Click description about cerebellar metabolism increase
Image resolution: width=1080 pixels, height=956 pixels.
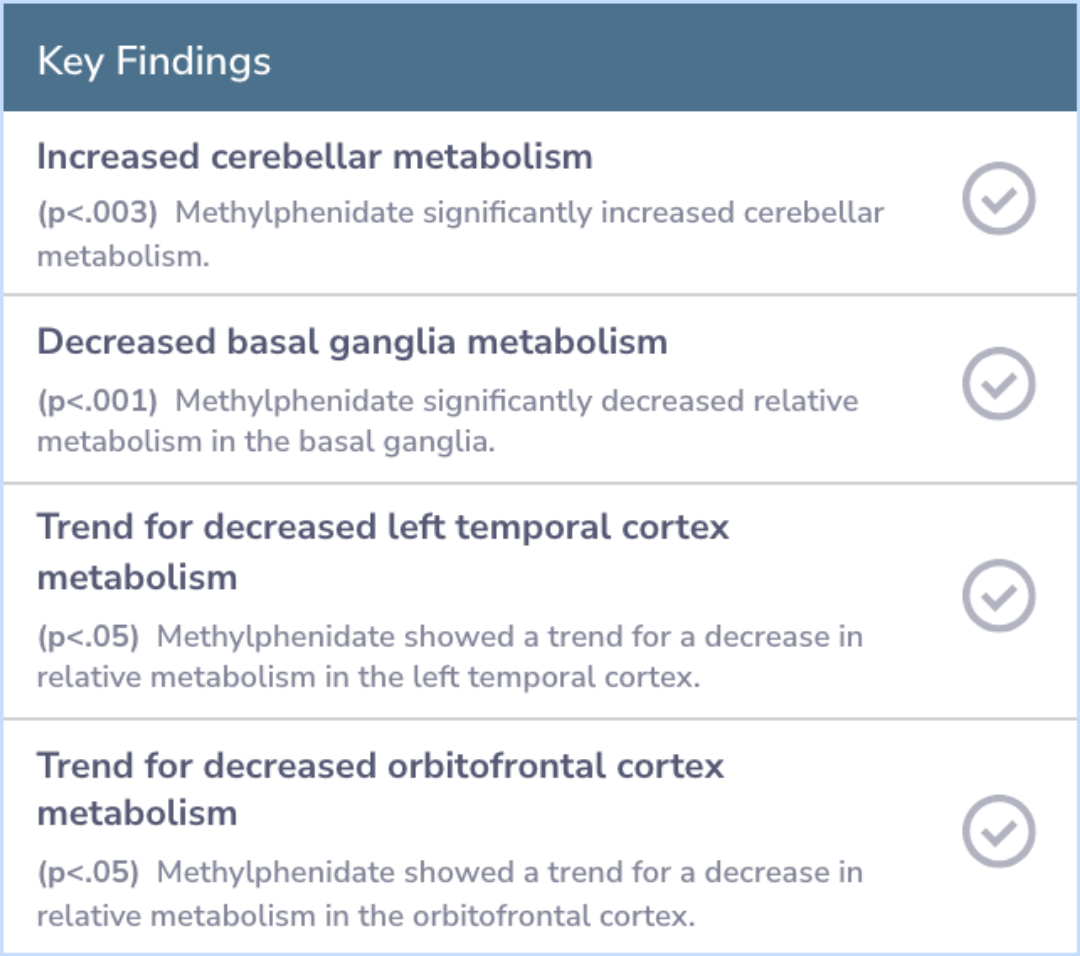point(460,234)
